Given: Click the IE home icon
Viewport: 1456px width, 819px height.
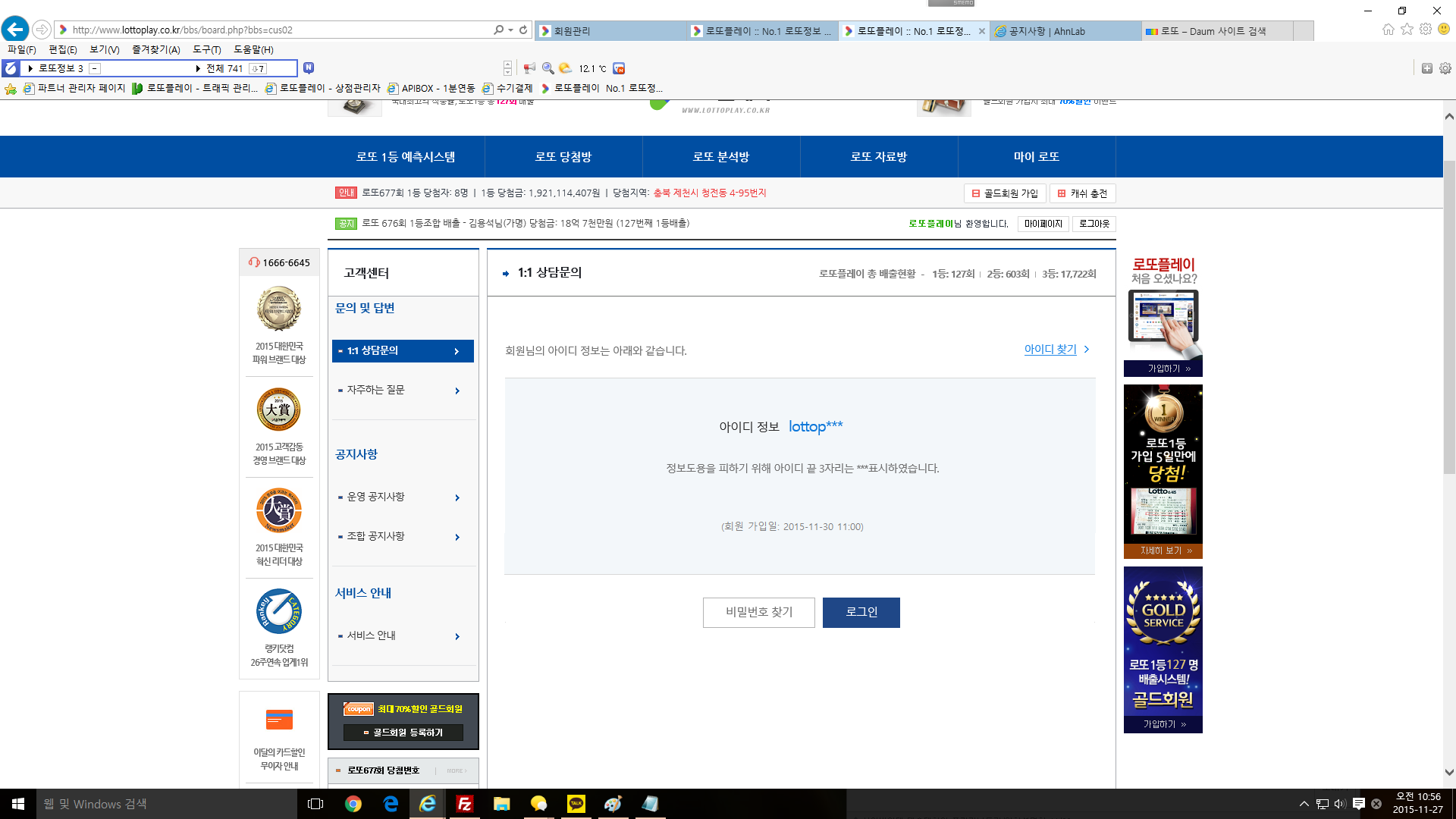Looking at the screenshot, I should (x=1388, y=30).
